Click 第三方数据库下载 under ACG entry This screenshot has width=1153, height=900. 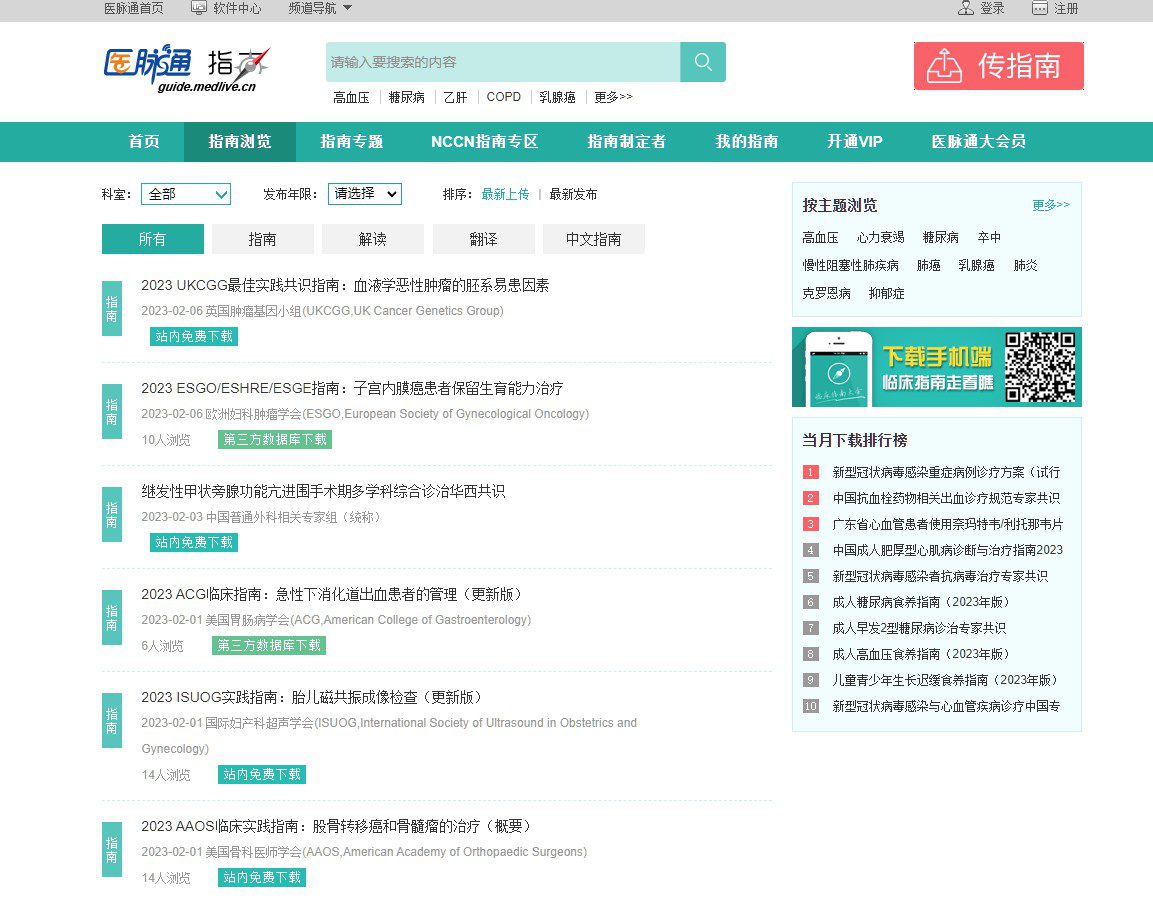(x=269, y=645)
